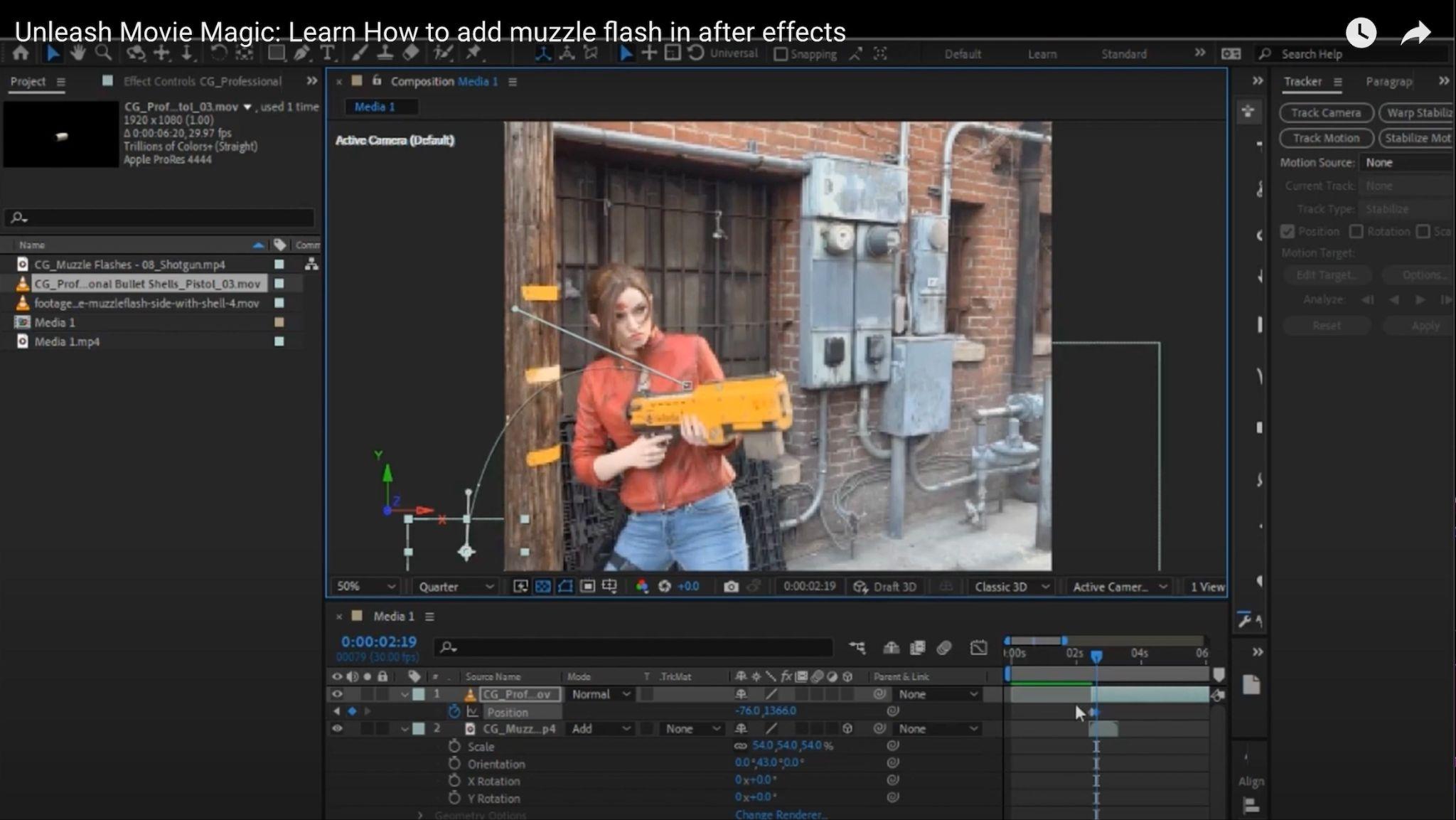Select the Hand tool in toolbar
This screenshot has height=820, width=1456.
[77, 53]
